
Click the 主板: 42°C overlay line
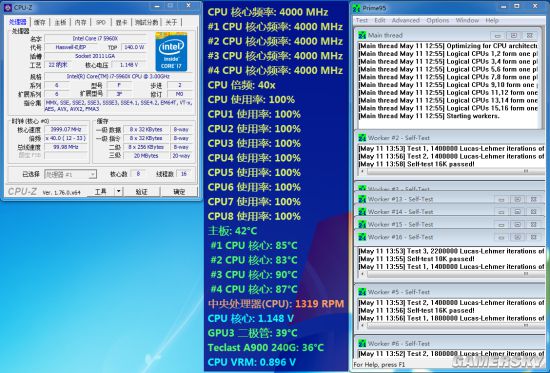(233, 231)
